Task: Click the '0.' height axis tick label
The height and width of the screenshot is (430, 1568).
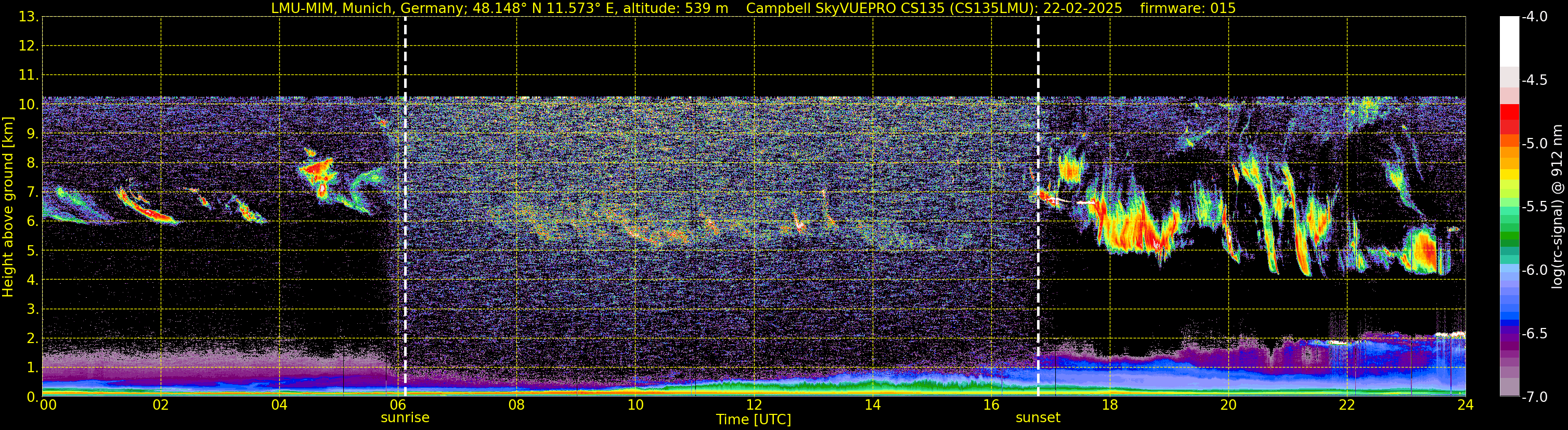Action: [32, 397]
